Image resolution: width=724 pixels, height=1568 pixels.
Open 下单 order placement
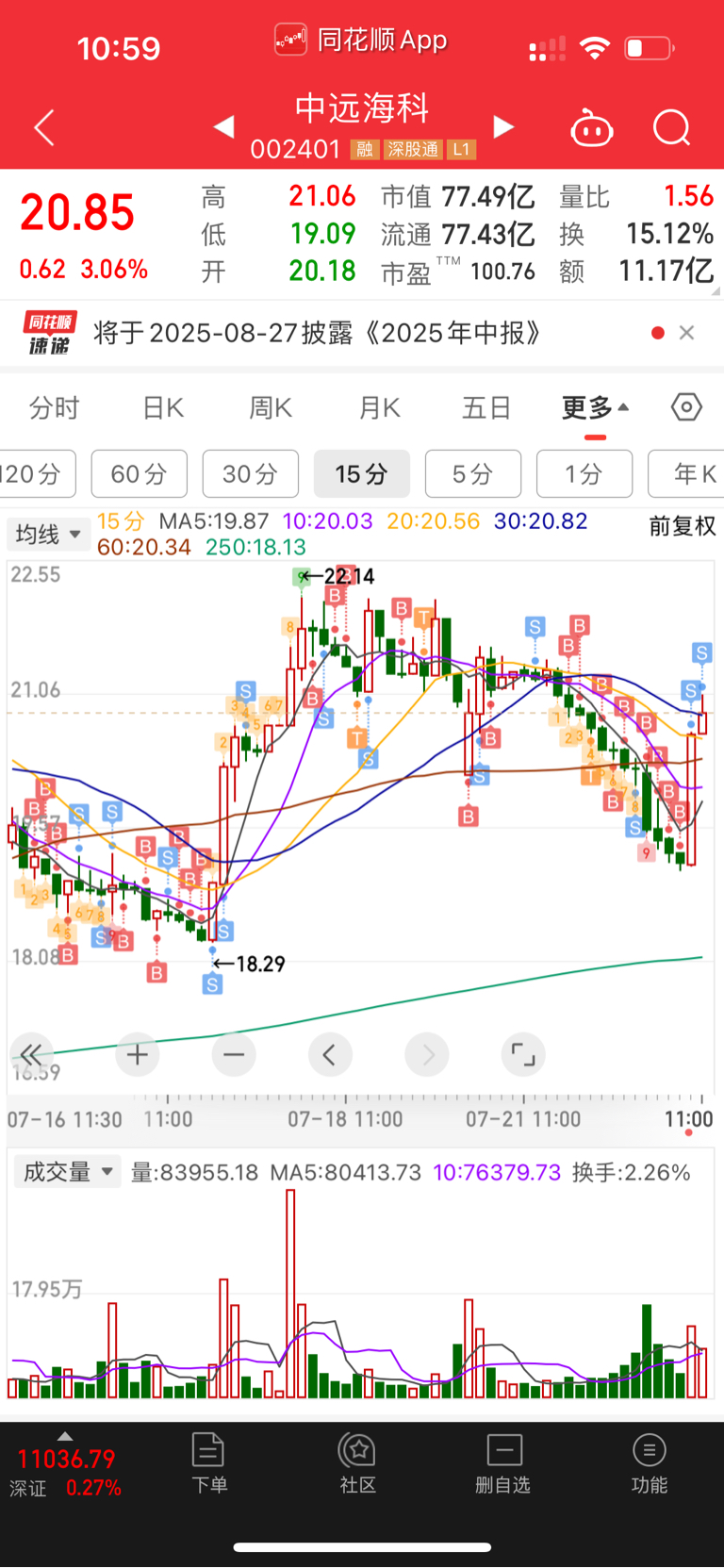(x=208, y=1462)
